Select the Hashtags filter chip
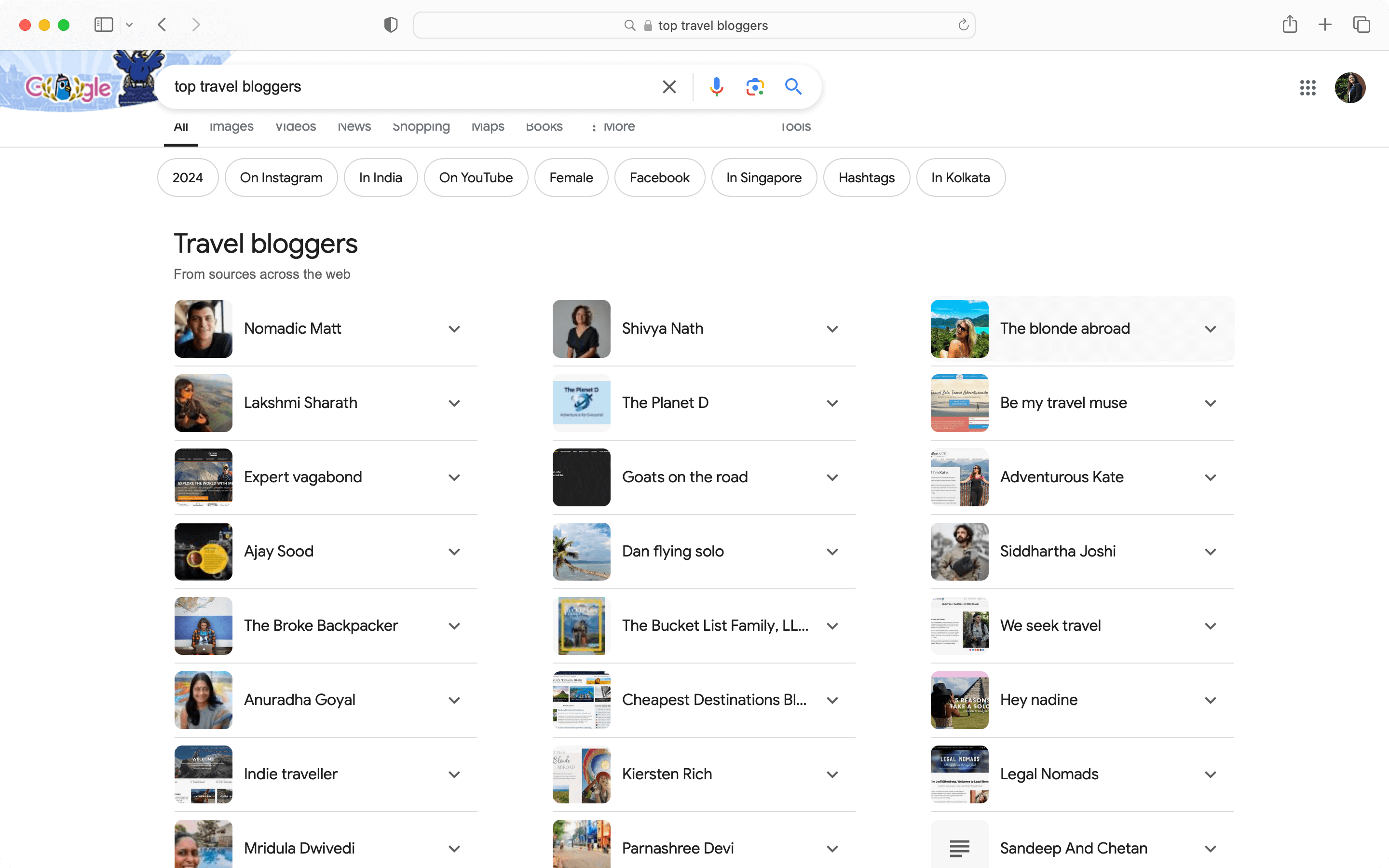The width and height of the screenshot is (1389, 868). pos(867,177)
